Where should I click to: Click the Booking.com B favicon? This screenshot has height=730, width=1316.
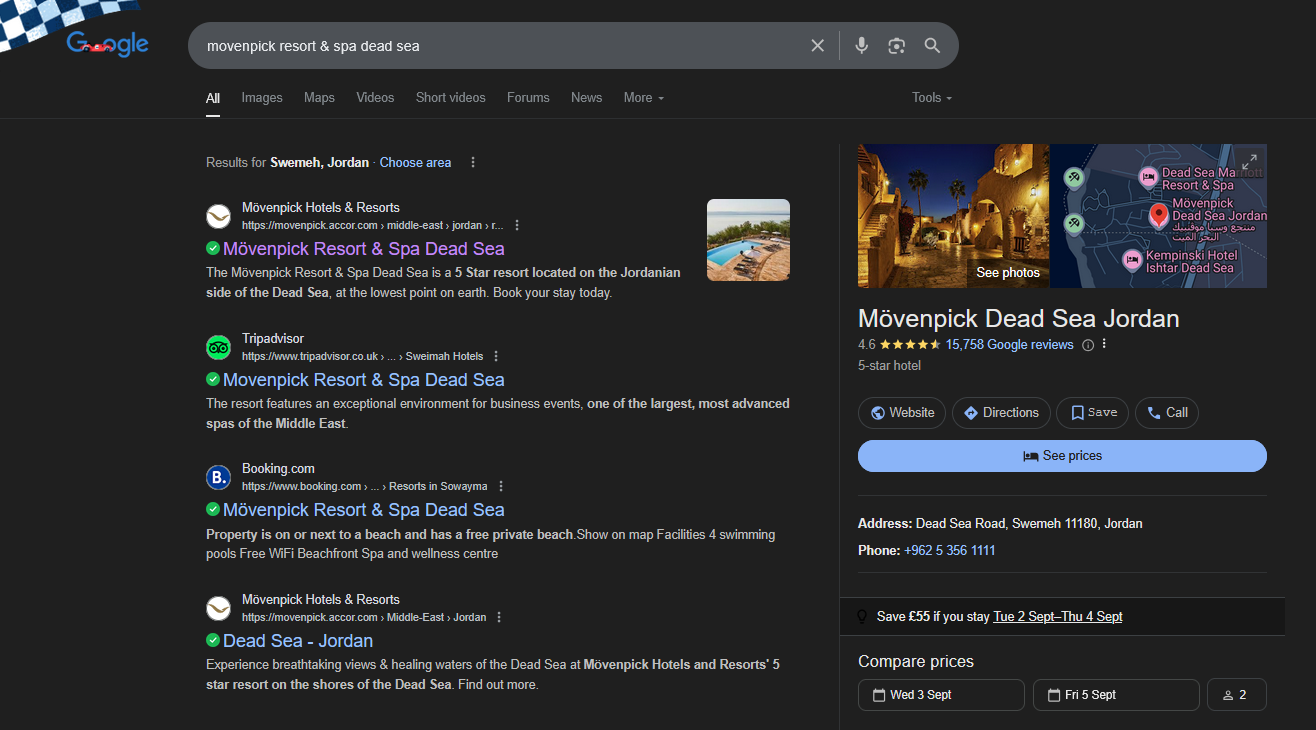(218, 477)
